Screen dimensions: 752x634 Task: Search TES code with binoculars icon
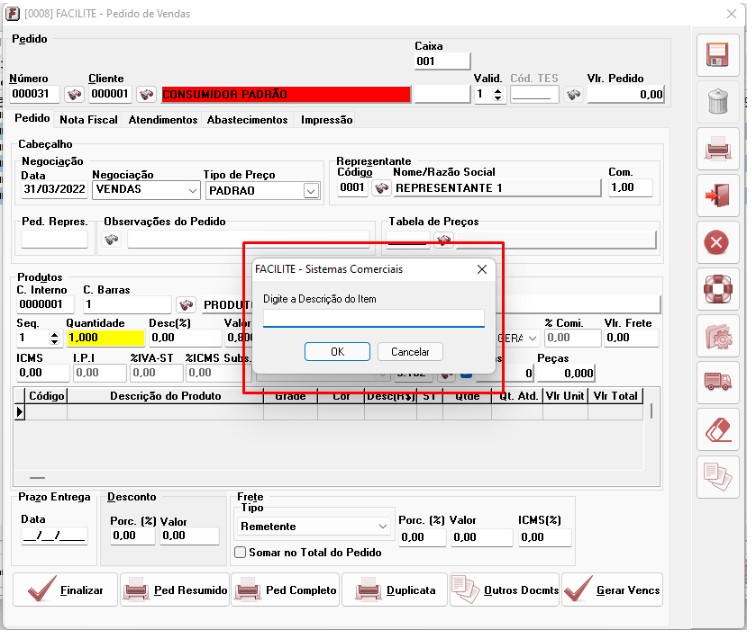pos(573,94)
